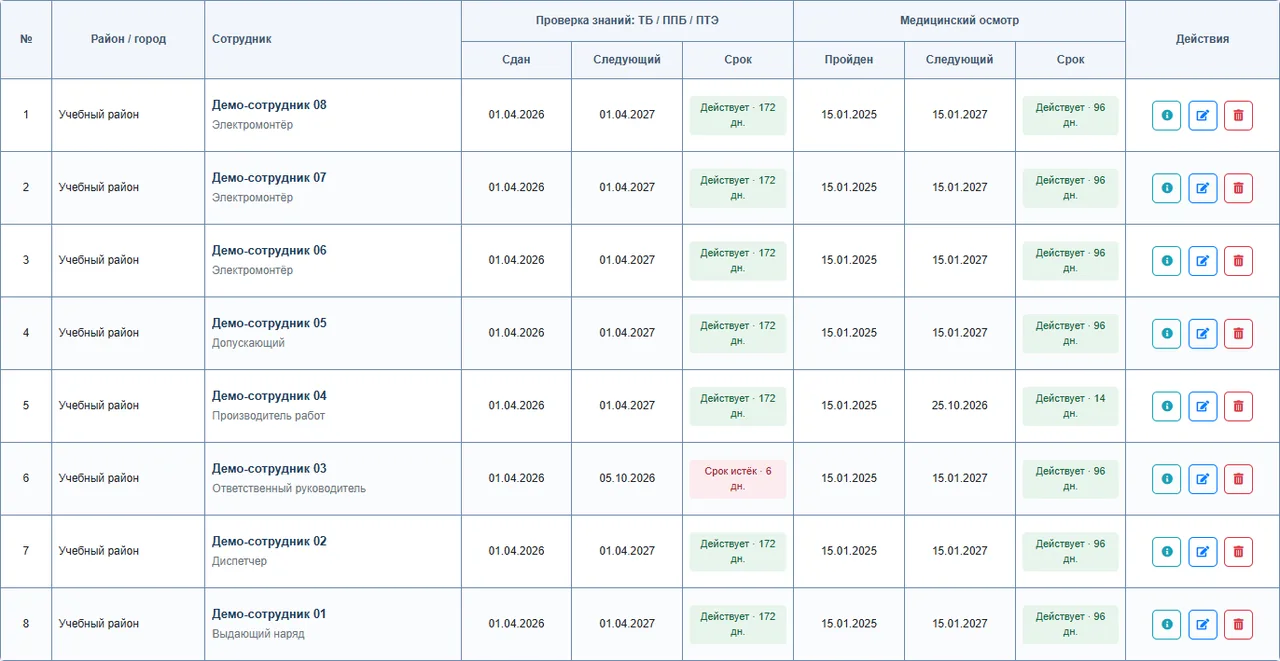Click the Действует · 14 дн. badge
This screenshot has width=1280, height=661.
point(1070,406)
